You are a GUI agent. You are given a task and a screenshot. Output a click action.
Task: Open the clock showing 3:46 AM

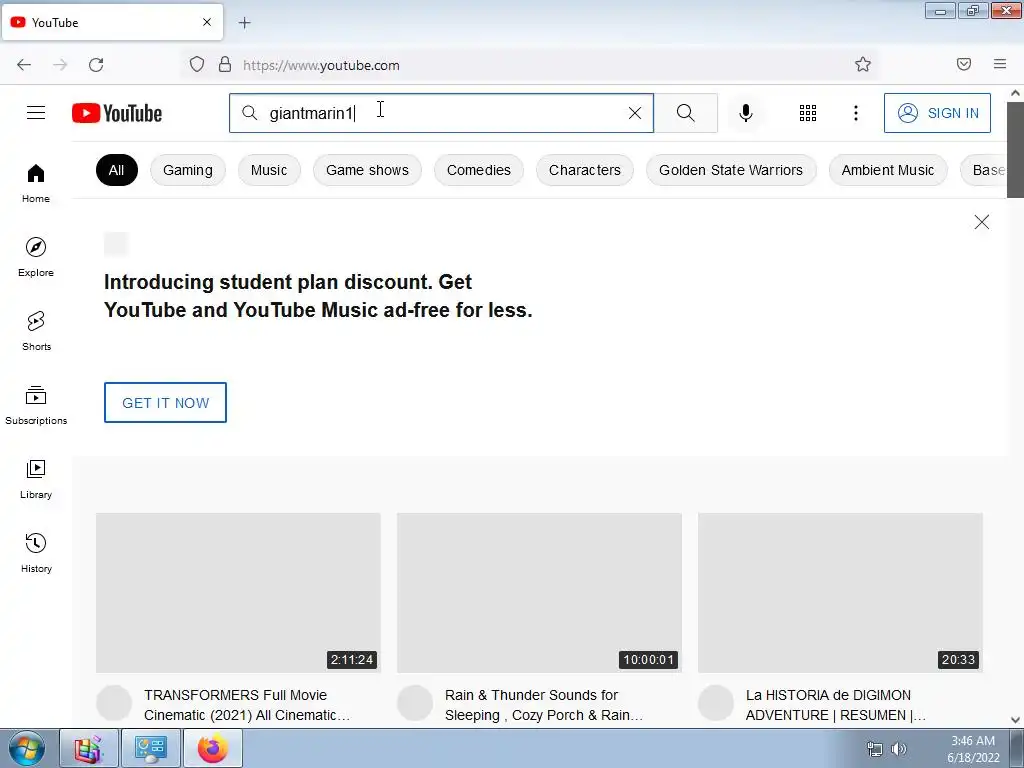[x=973, y=748]
